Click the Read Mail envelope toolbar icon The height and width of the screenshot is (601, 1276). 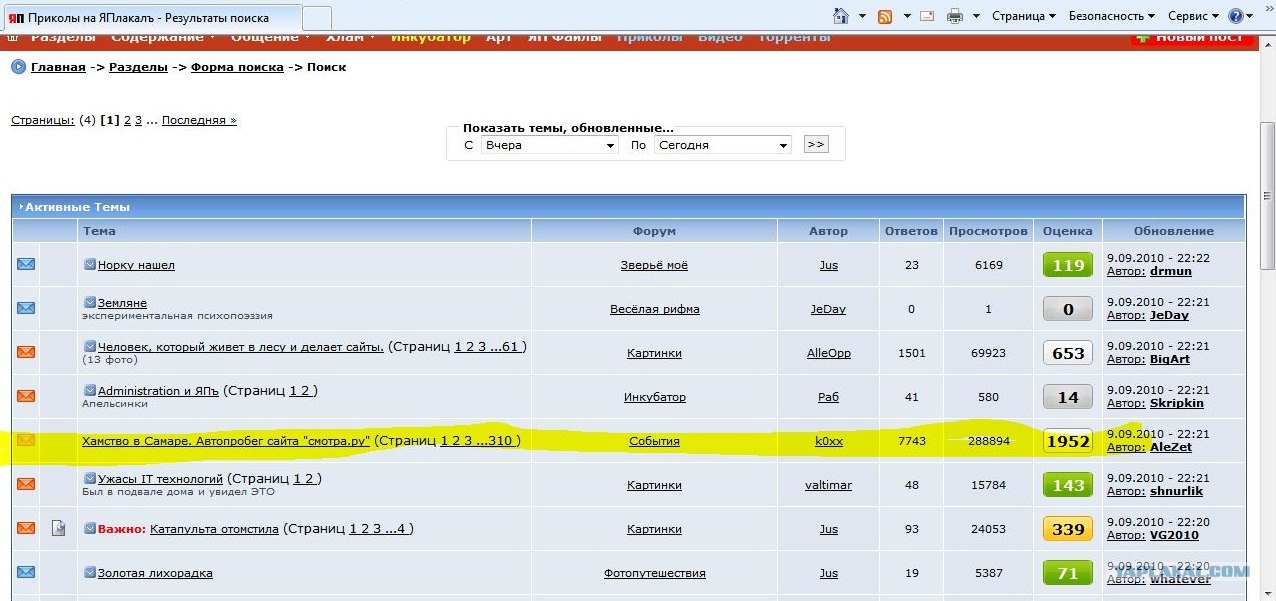coord(927,16)
